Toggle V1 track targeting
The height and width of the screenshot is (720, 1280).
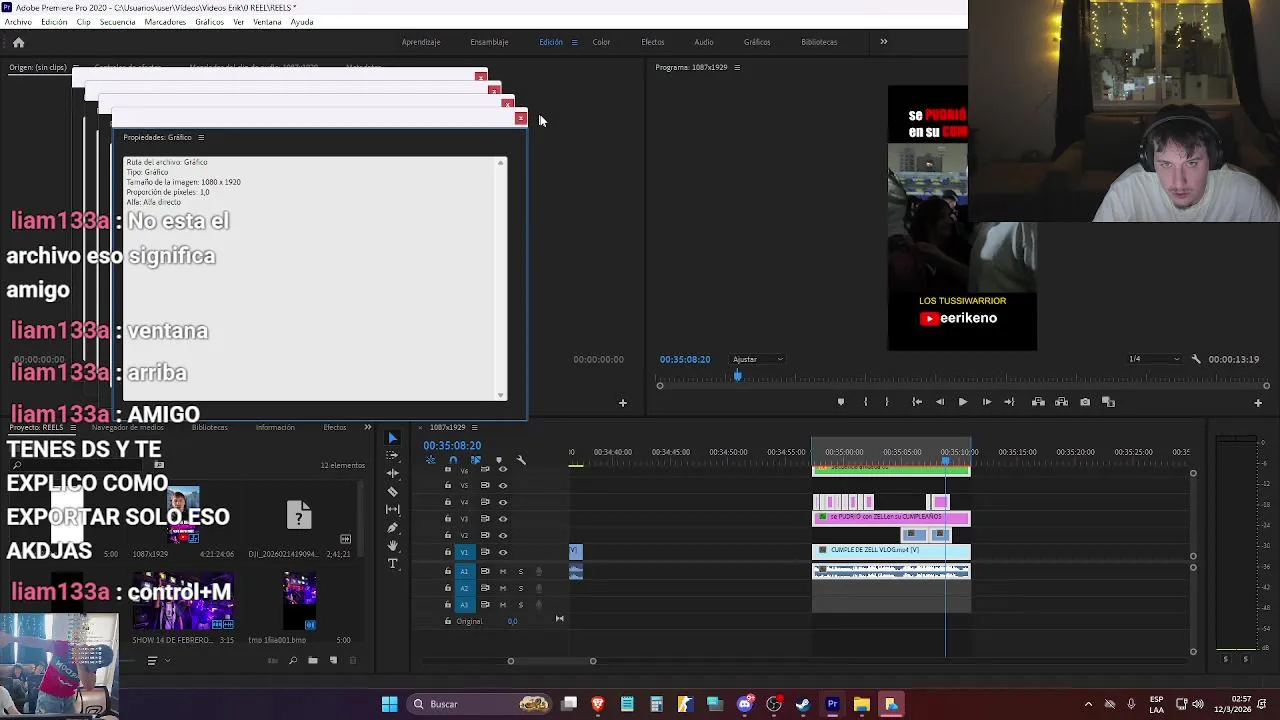tap(464, 552)
